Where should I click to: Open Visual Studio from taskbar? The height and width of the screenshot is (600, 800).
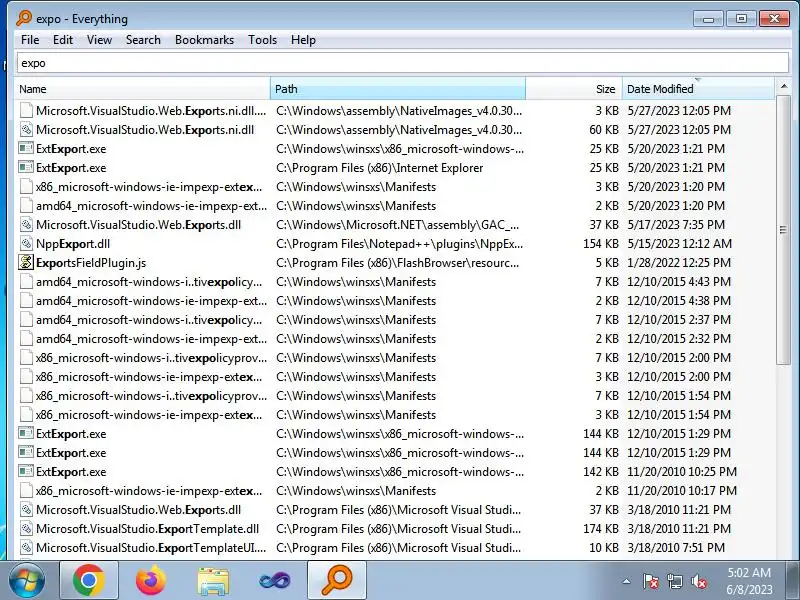tap(274, 580)
